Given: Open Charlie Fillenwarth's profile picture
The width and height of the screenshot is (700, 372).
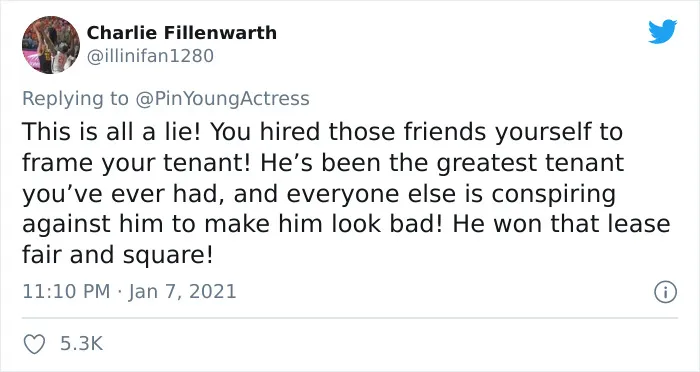Looking at the screenshot, I should coord(51,45).
